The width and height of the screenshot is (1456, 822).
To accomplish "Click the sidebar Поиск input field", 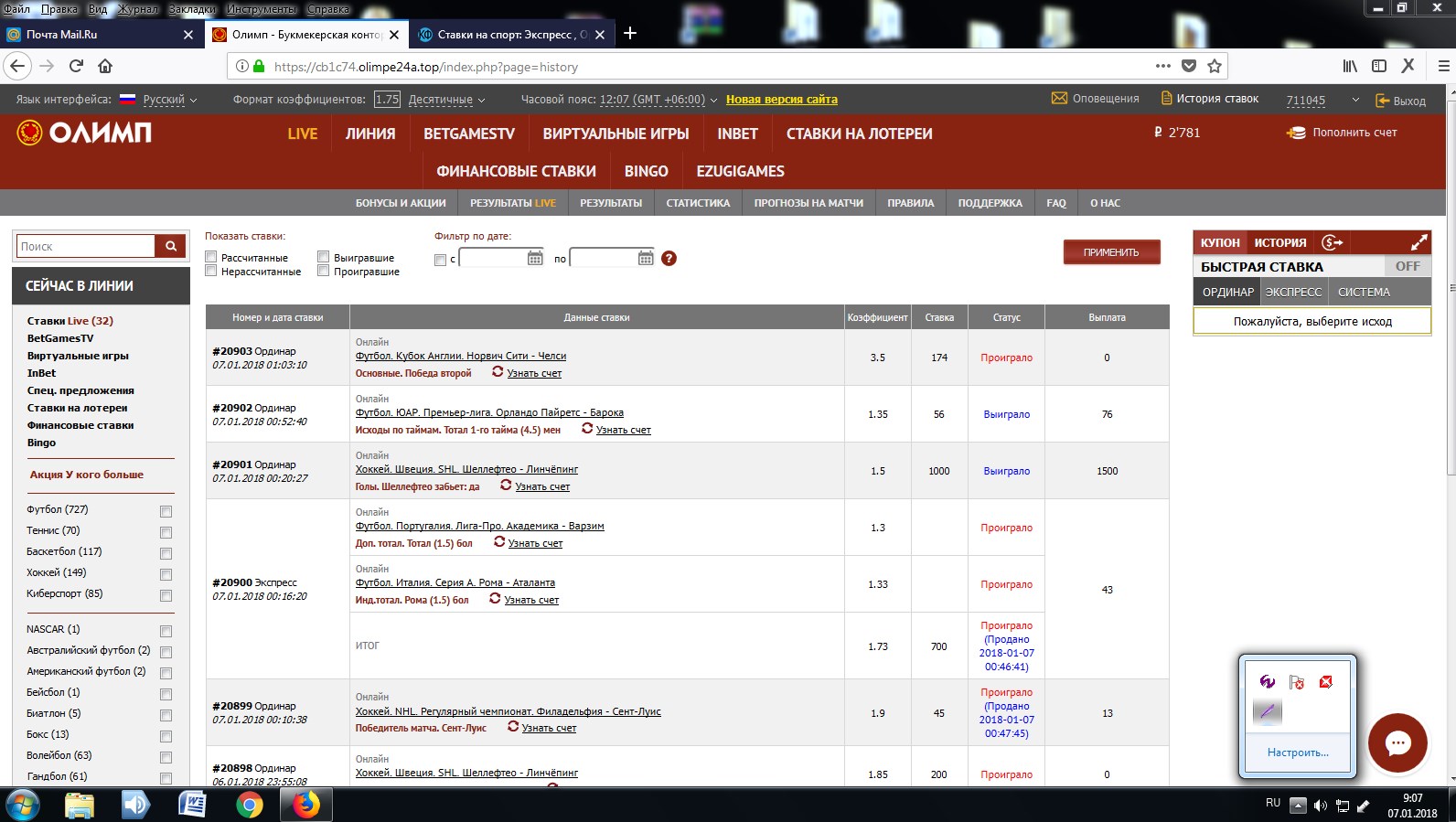I will tap(86, 246).
